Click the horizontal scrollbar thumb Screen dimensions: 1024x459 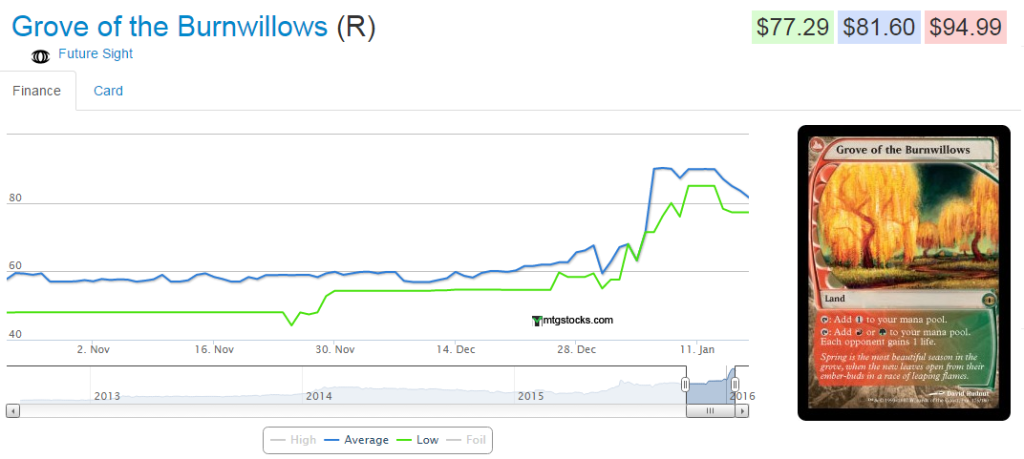click(711, 411)
